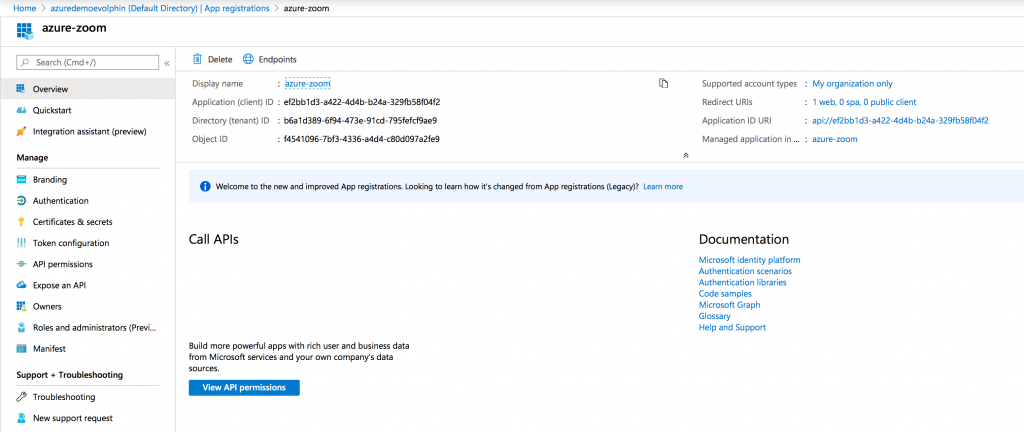Click the API permissions icon
The height and width of the screenshot is (432, 1024).
21,264
